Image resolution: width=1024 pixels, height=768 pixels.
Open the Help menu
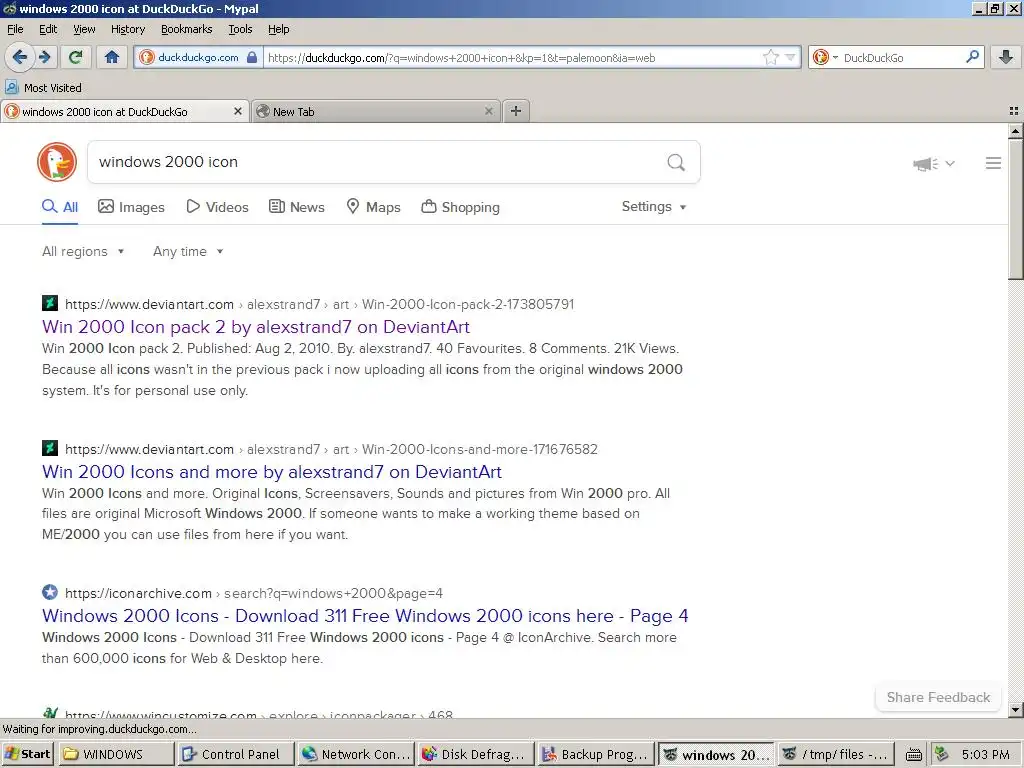(x=278, y=29)
